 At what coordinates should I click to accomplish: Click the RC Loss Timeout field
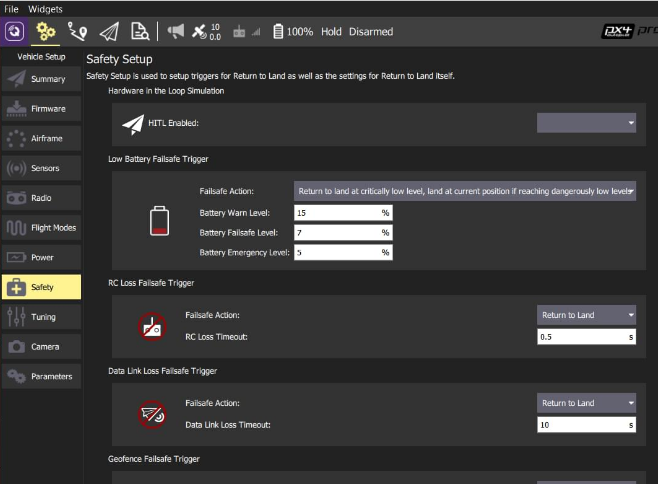(586, 337)
